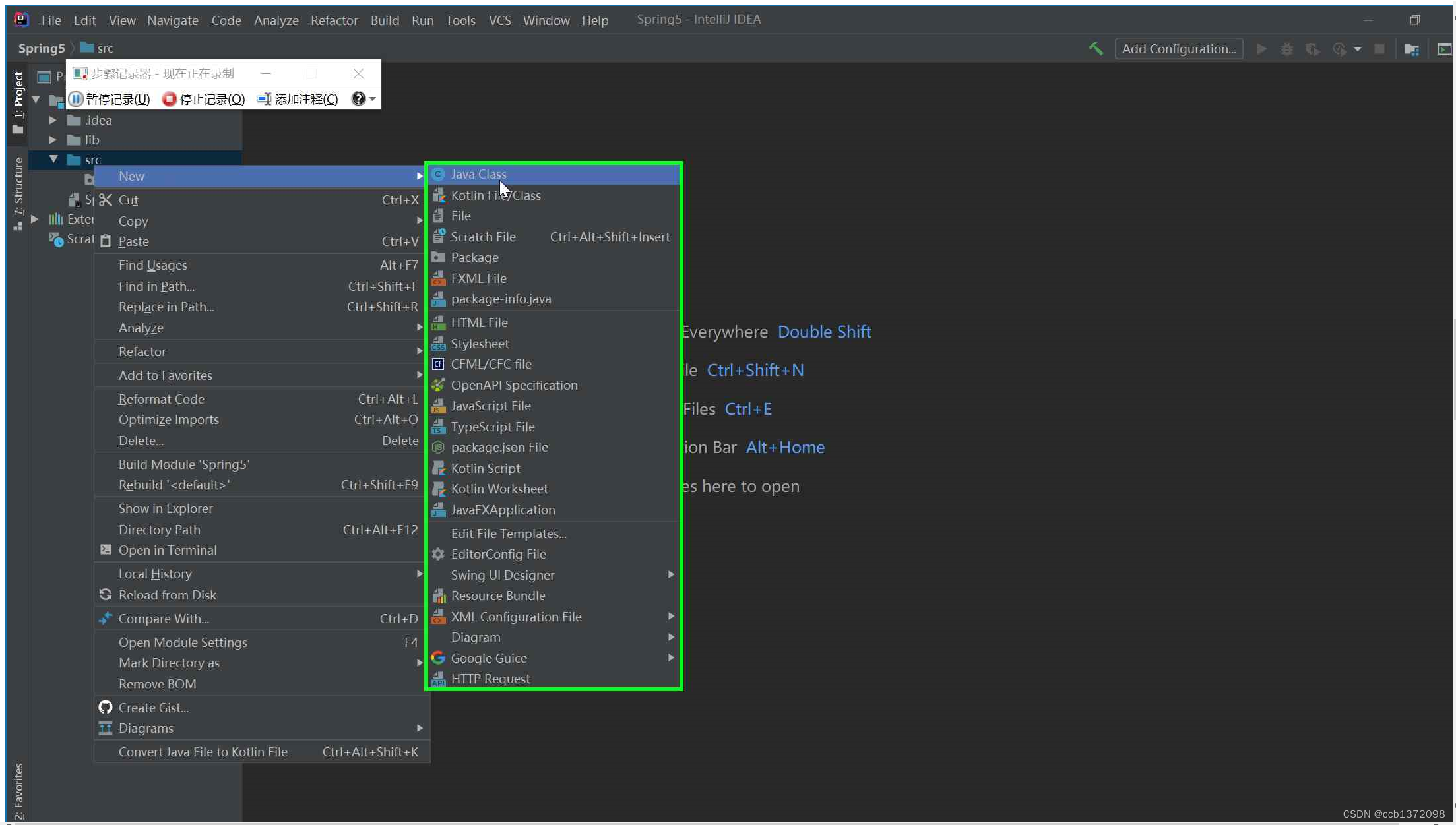This screenshot has height=825, width=1456.
Task: Collapse the src folder
Action: point(53,159)
